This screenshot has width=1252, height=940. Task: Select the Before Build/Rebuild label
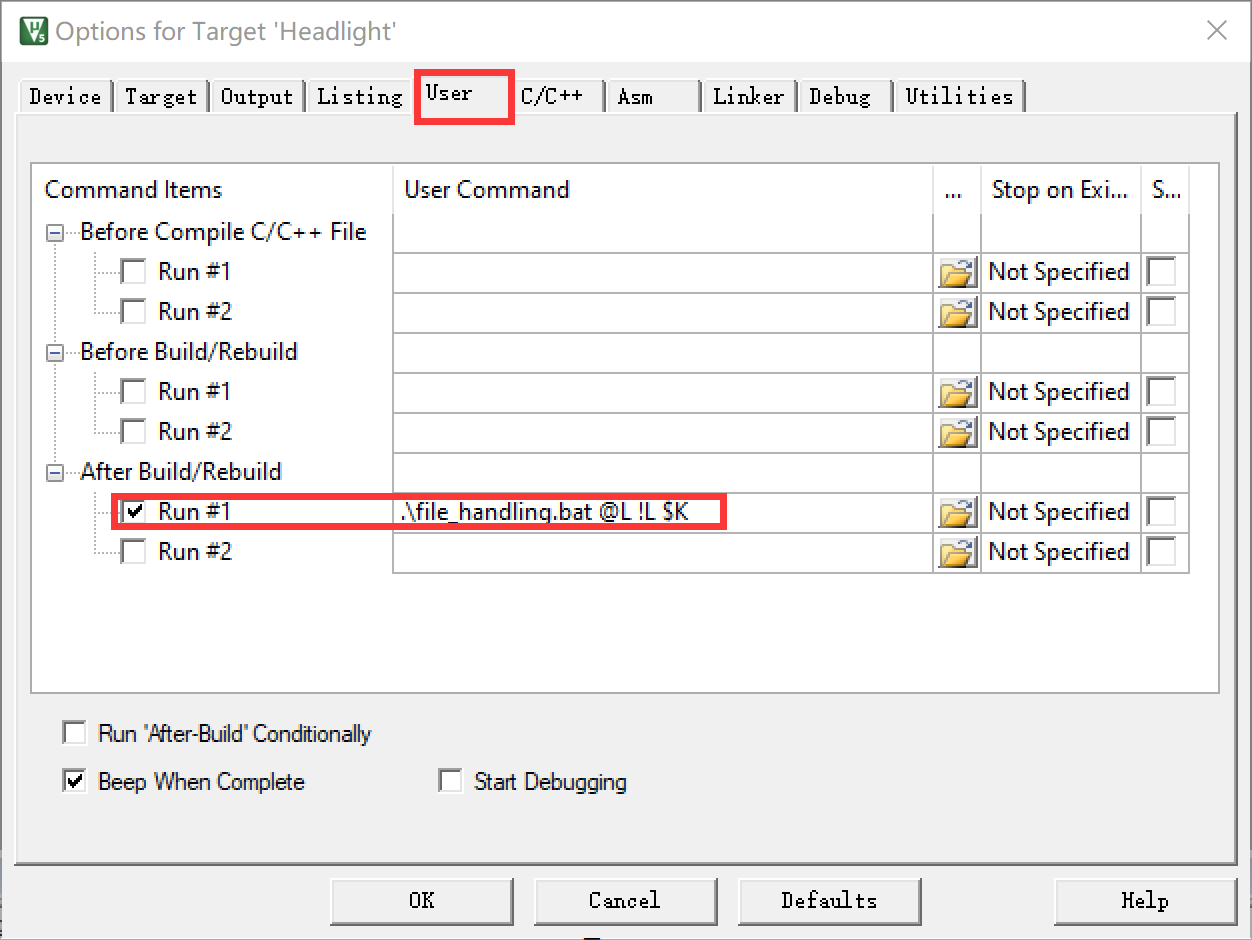click(x=189, y=352)
